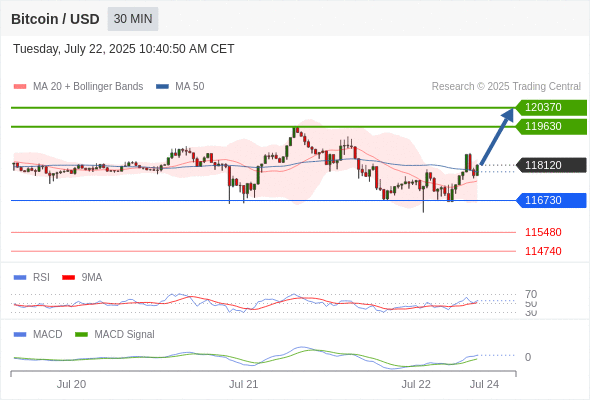Click the 'Jul 24' time axis label
The width and height of the screenshot is (590, 400).
(x=484, y=384)
